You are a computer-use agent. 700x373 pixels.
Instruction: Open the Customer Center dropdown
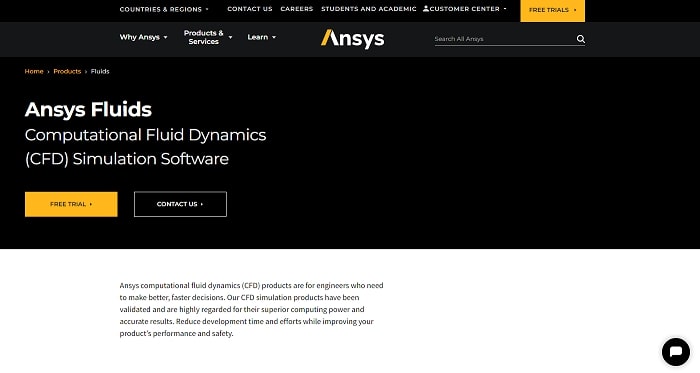[468, 9]
